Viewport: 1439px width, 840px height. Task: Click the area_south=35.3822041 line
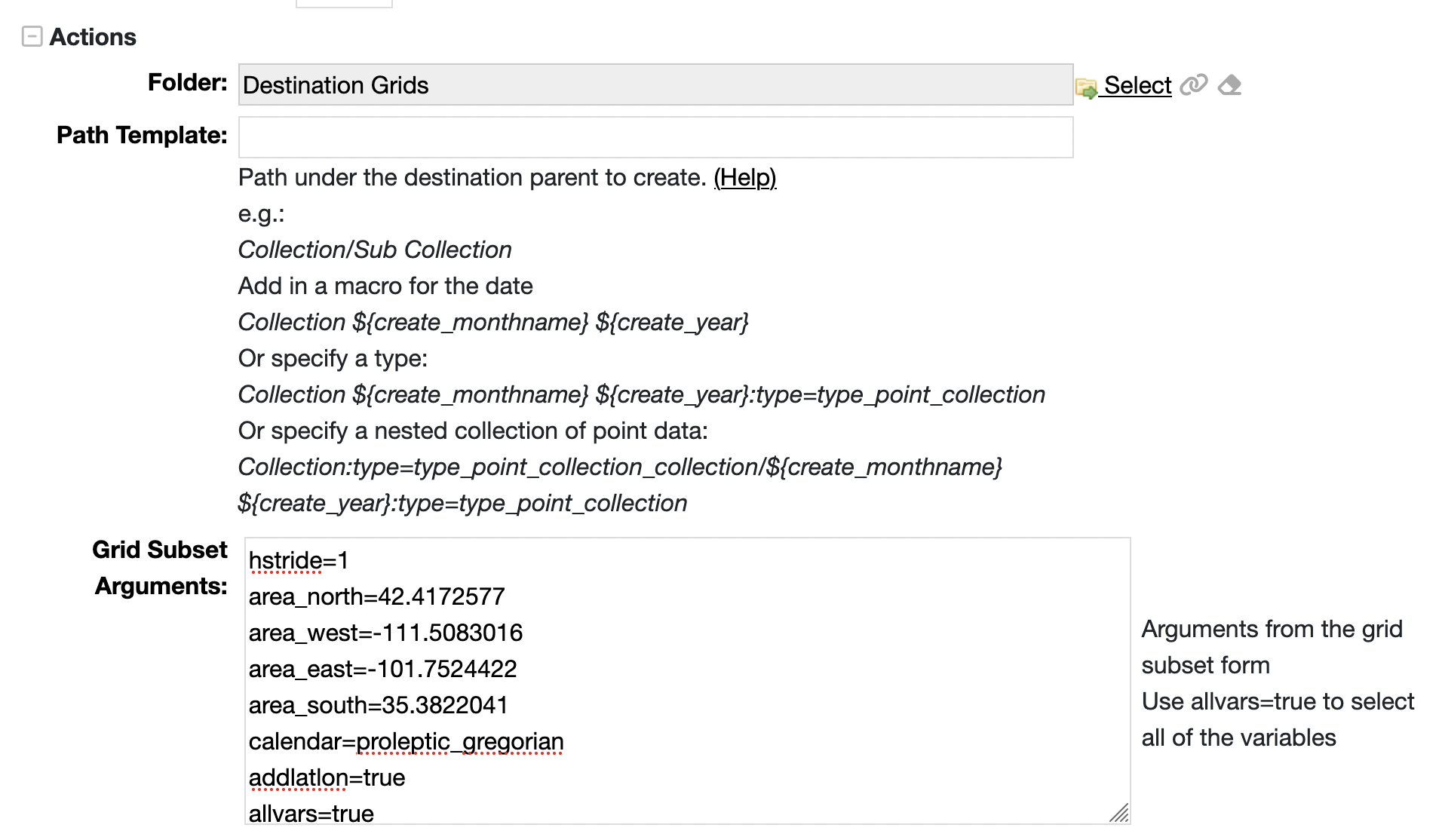point(378,706)
